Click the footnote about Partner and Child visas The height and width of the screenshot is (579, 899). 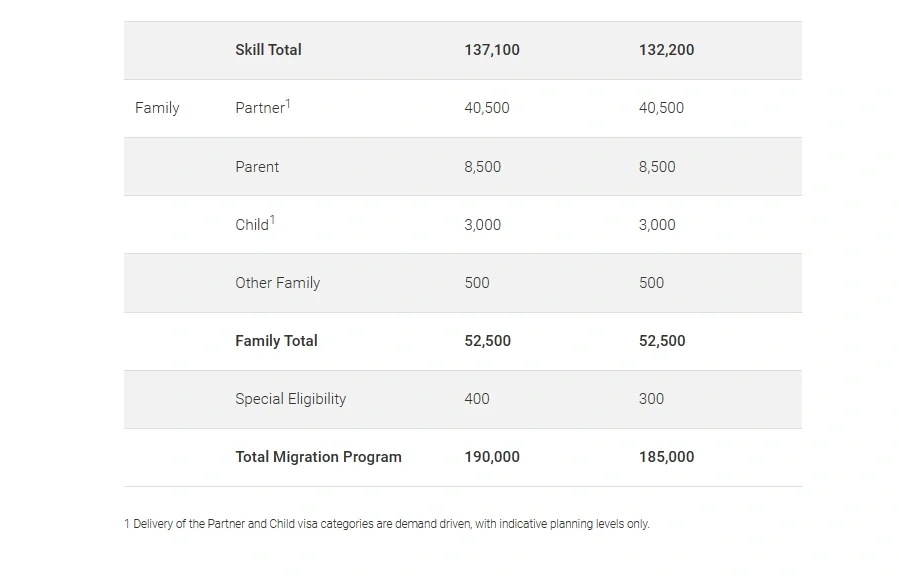click(x=387, y=524)
